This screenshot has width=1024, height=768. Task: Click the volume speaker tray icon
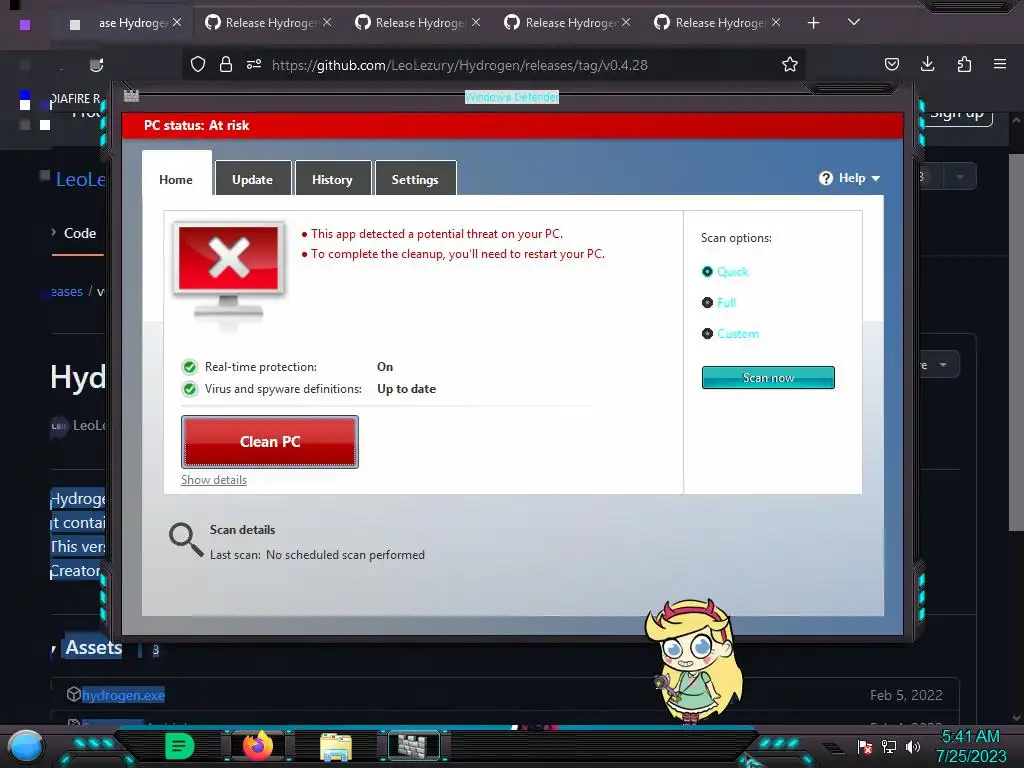pos(913,746)
